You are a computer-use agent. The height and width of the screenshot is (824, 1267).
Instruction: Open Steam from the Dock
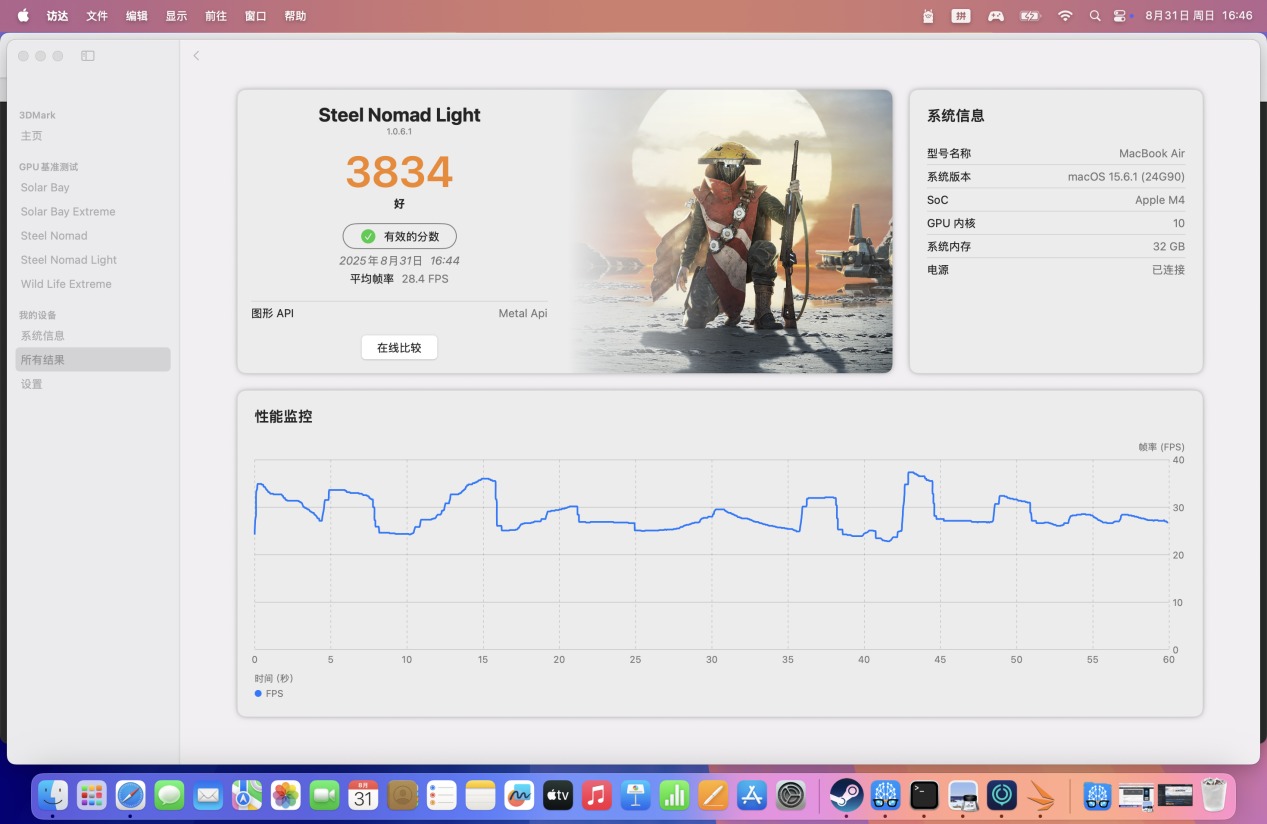pyautogui.click(x=847, y=796)
